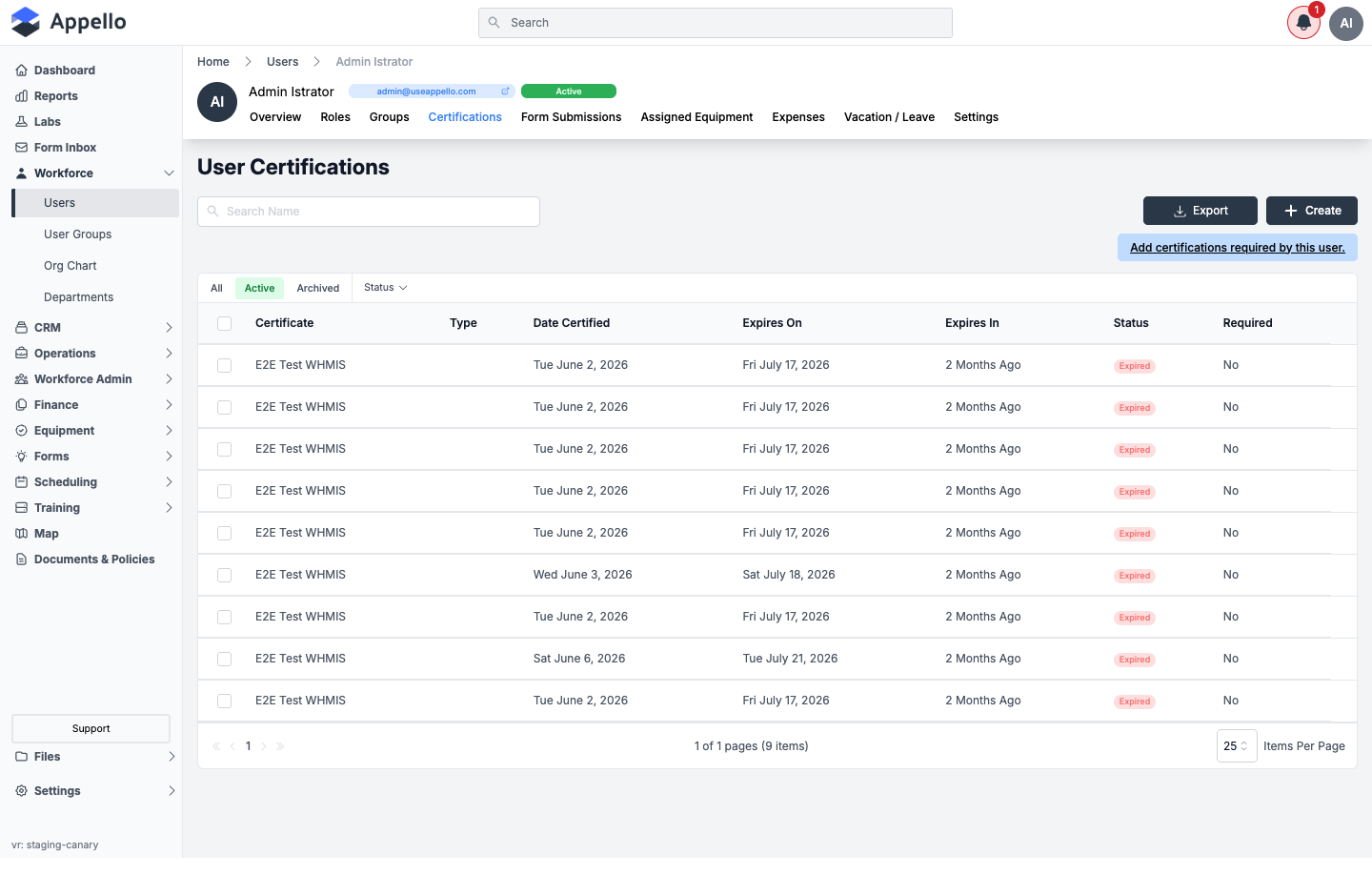Click the Finance coins icon
Screen dimensions: 1372x875
(21, 405)
